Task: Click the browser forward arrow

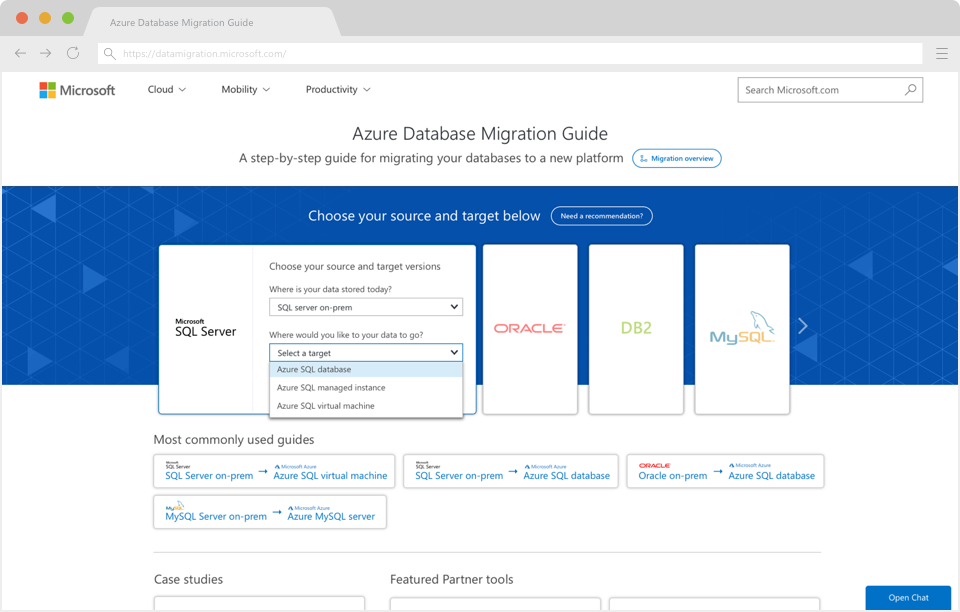Action: point(46,53)
